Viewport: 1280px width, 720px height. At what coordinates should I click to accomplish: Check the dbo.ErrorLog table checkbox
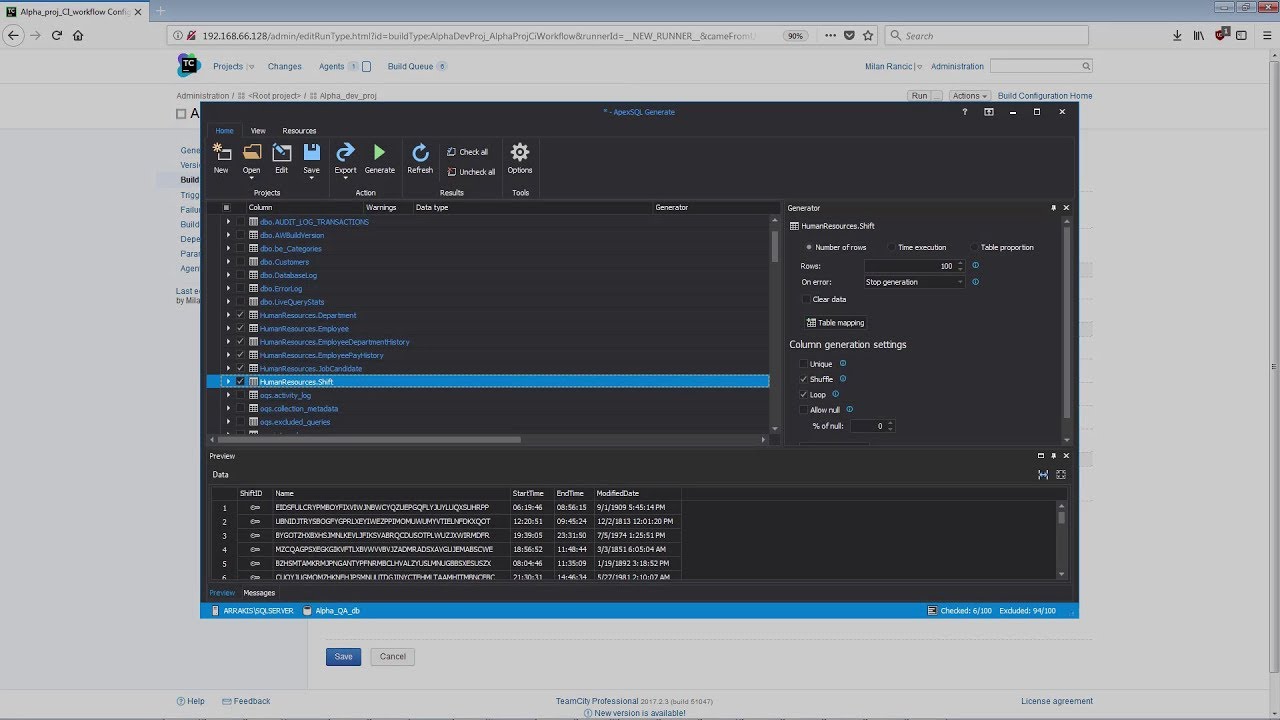[241, 288]
